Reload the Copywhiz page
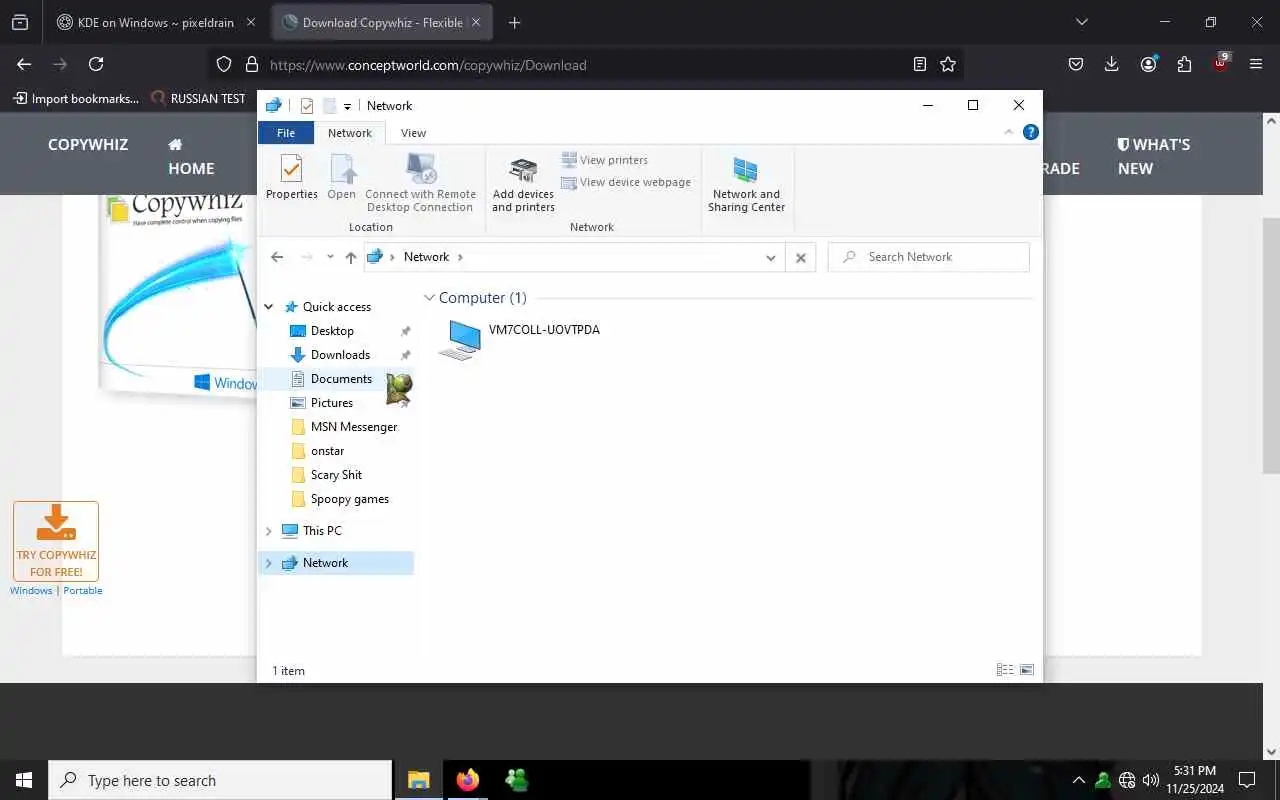The image size is (1280, 800). pos(96,64)
